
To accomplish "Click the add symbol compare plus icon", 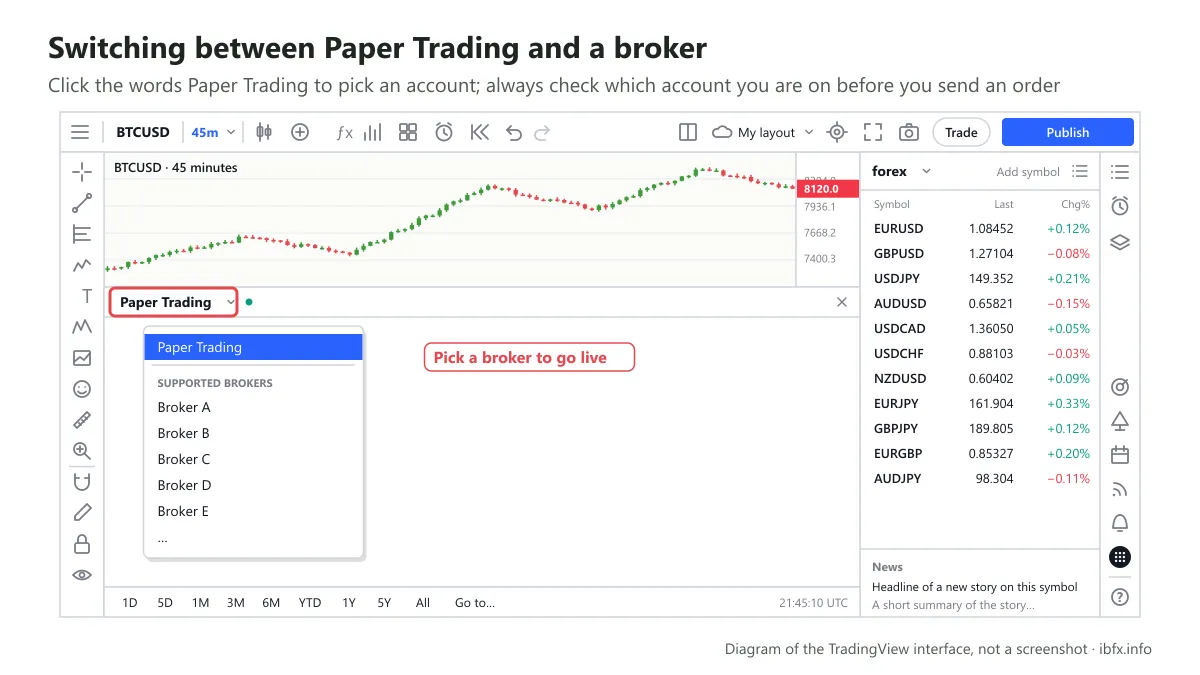I will 300,132.
